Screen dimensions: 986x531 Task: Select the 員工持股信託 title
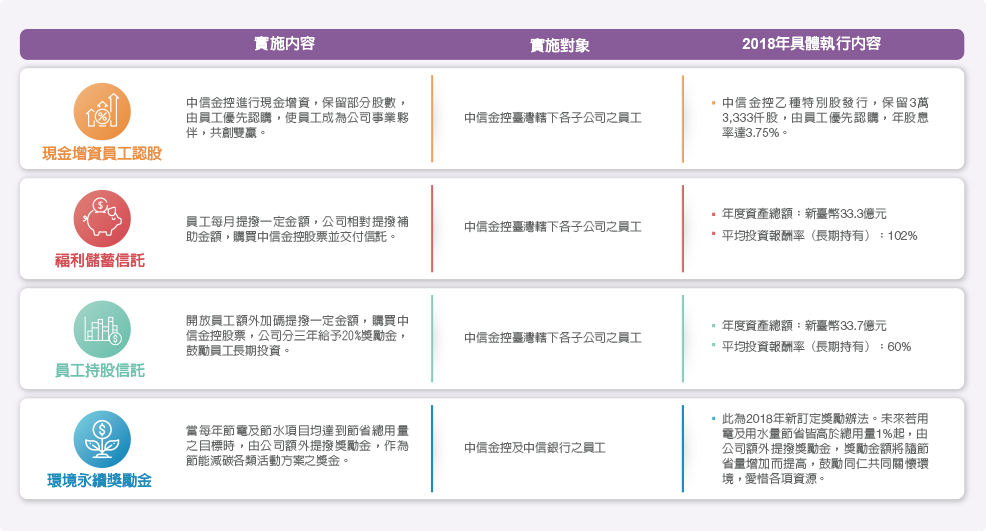[x=100, y=370]
